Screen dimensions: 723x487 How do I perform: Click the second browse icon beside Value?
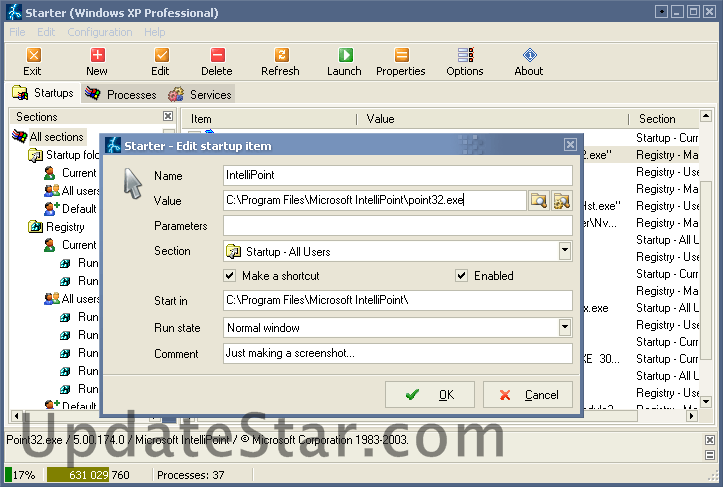pyautogui.click(x=562, y=201)
